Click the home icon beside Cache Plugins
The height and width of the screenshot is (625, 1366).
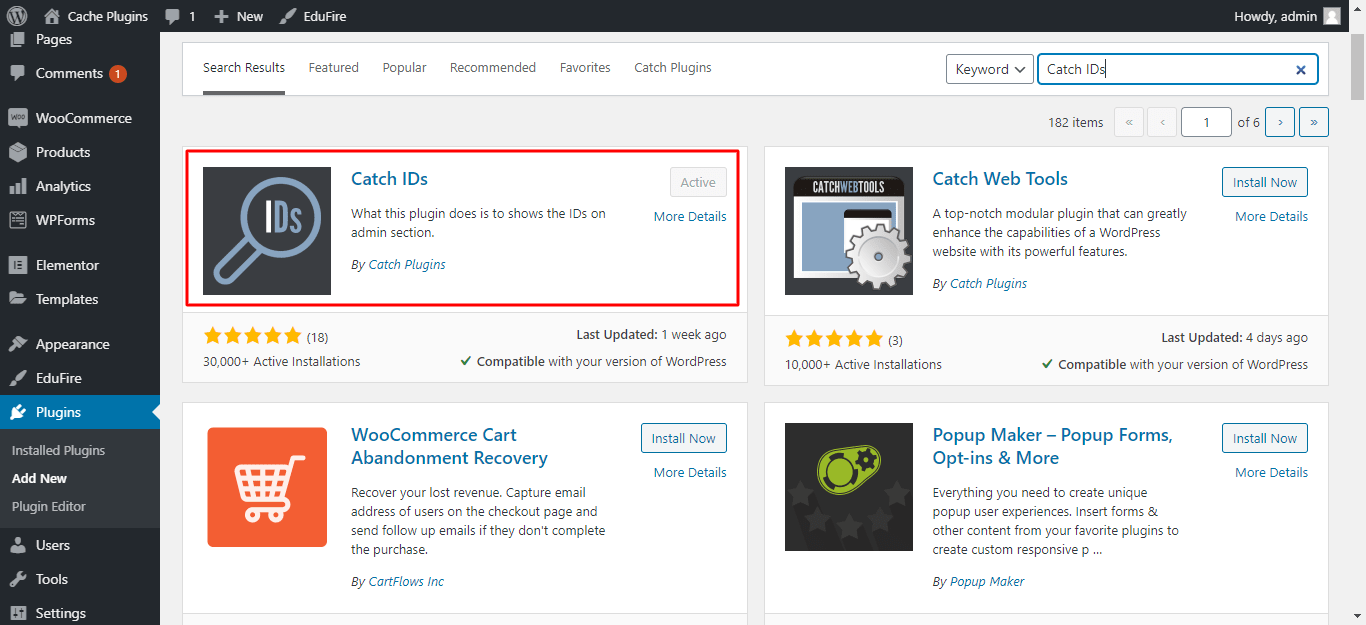click(x=52, y=16)
